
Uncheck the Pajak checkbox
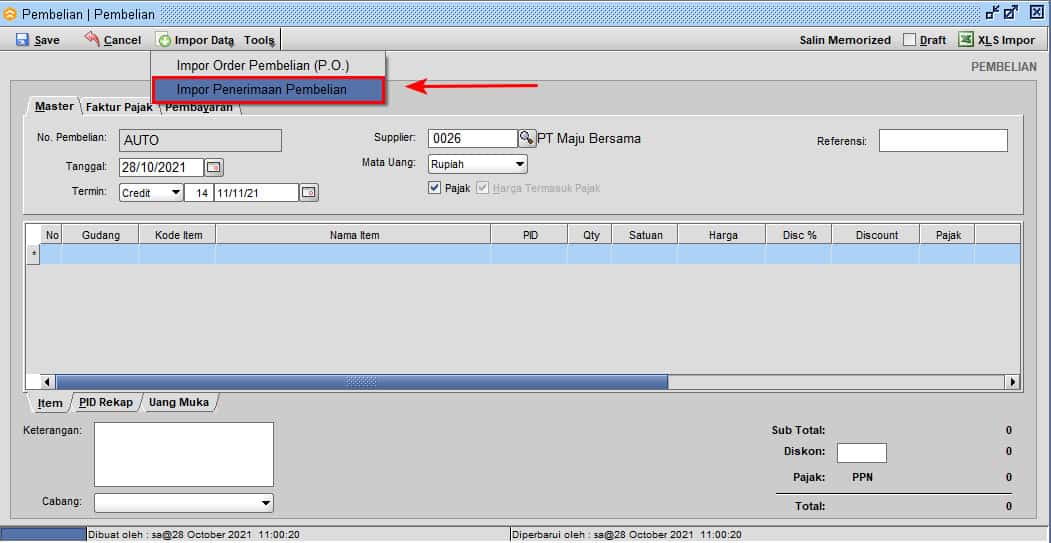[434, 188]
